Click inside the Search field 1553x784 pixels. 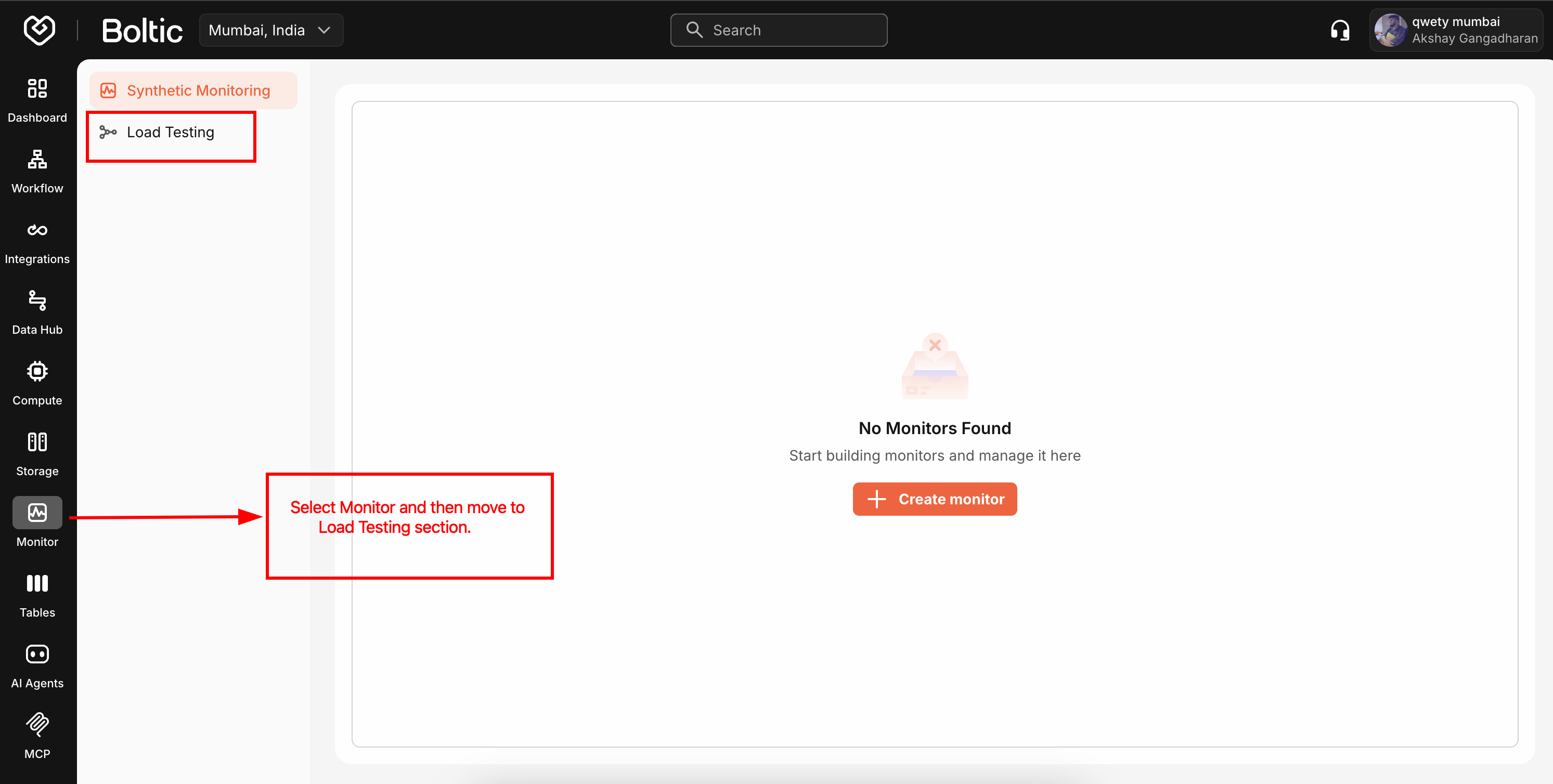[778, 30]
